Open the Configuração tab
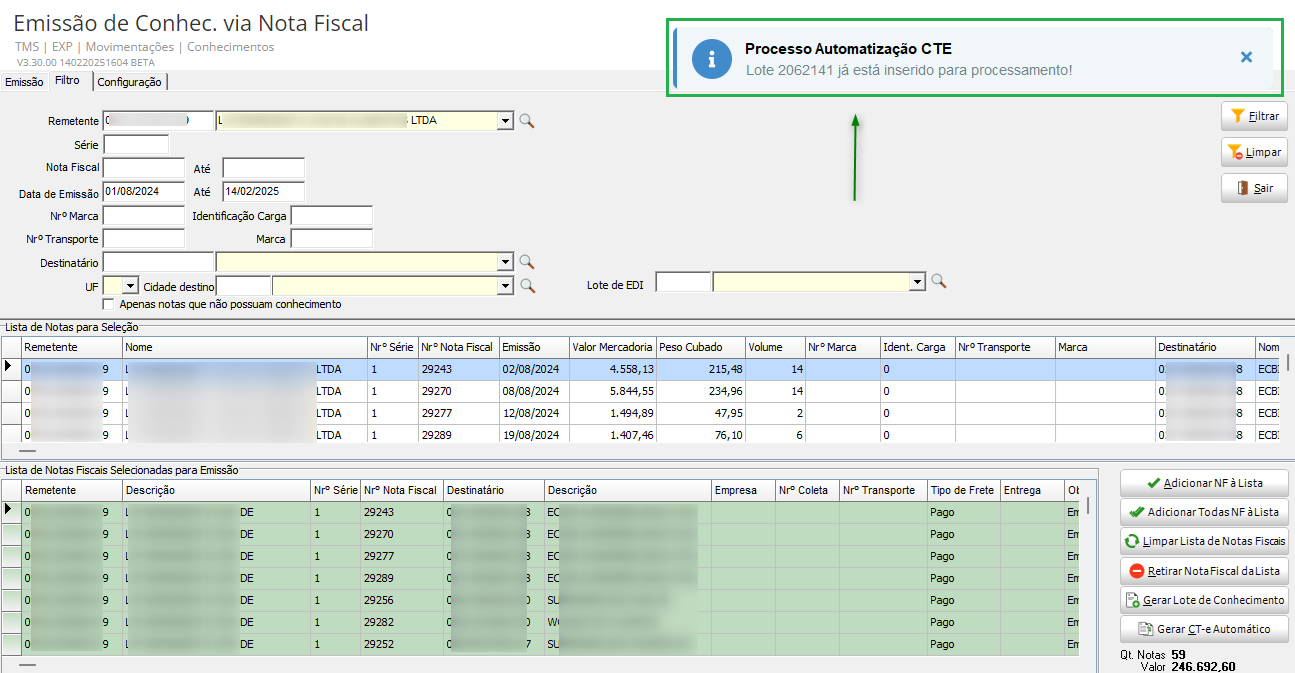The width and height of the screenshot is (1295, 673). point(130,82)
